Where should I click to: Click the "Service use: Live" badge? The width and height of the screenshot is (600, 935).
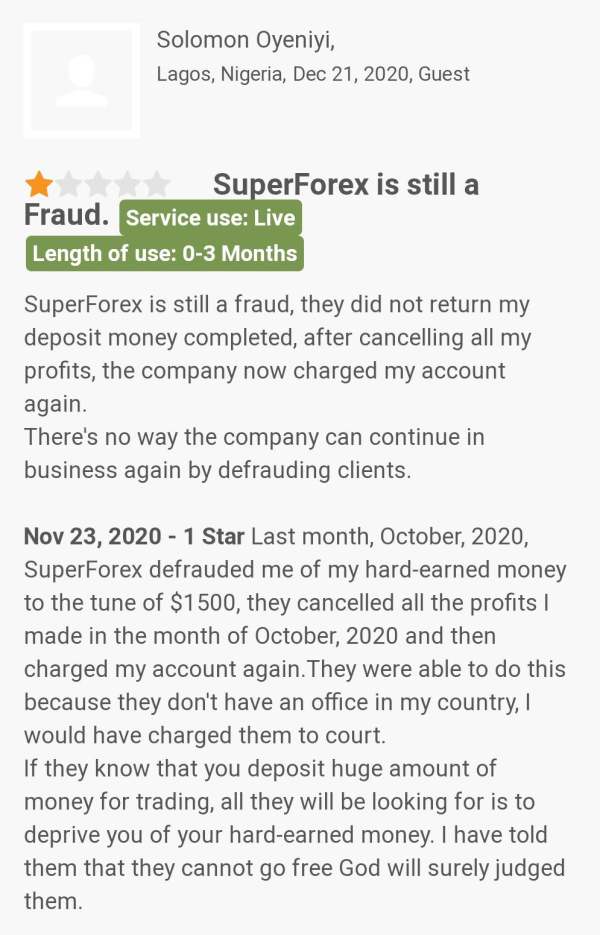tap(210, 218)
